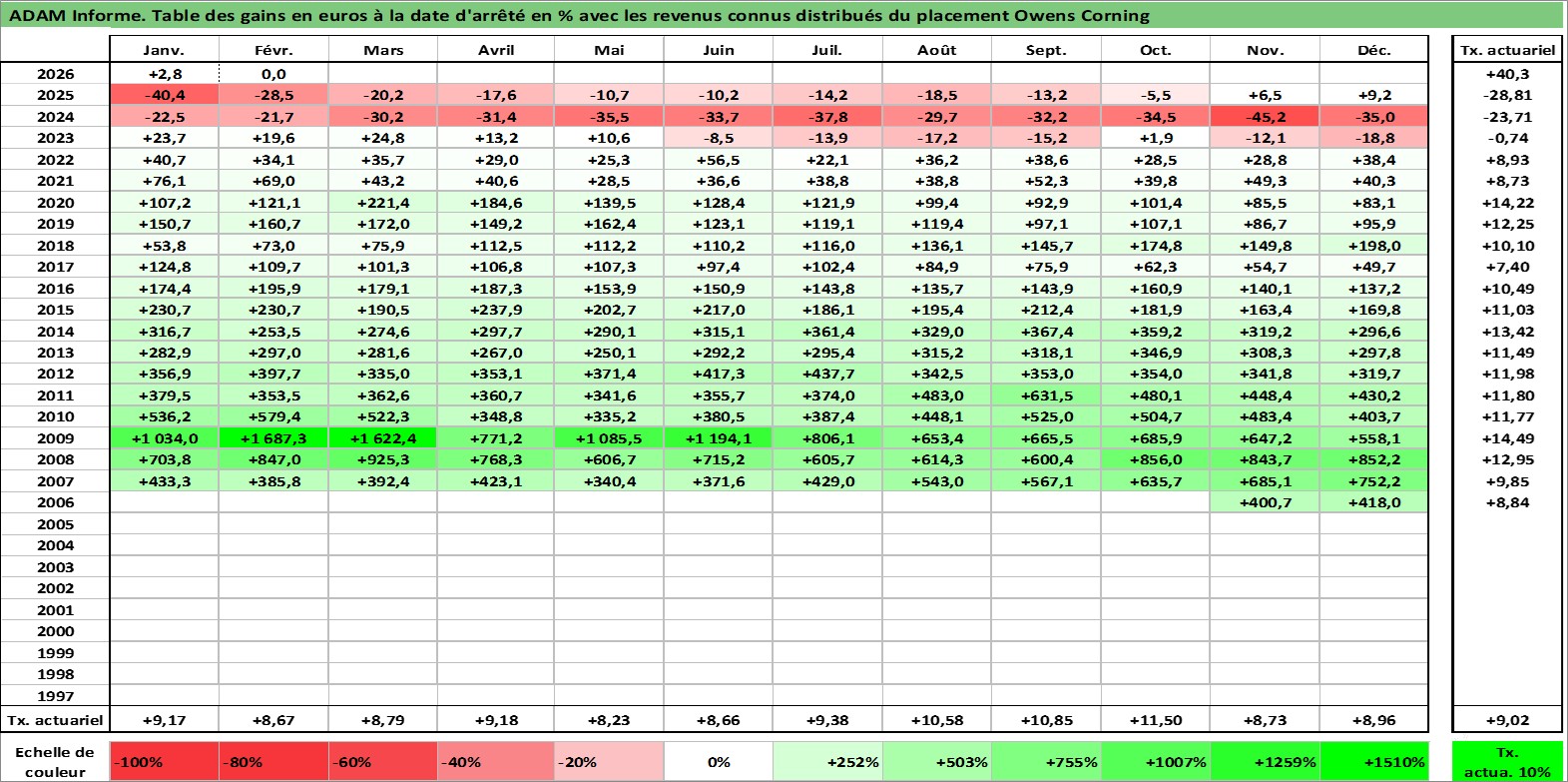Select the 'Tx. actuariel' bottom row label
The height and width of the screenshot is (782, 1568).
(x=55, y=719)
